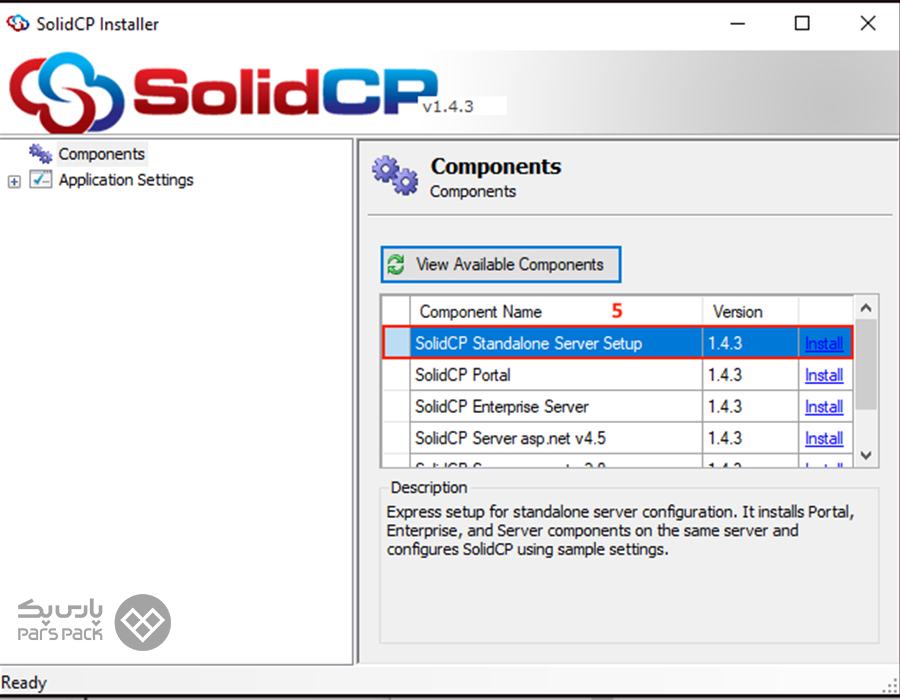Viewport: 900px width, 700px height.
Task: Click the SolidCP cloud logo in banner
Action: (x=67, y=93)
